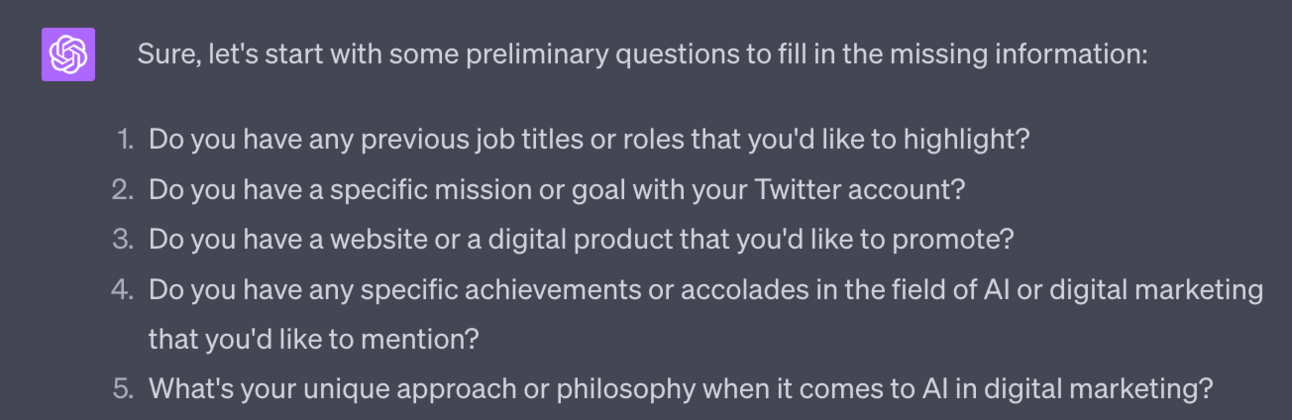The height and width of the screenshot is (420, 1292).
Task: Click the question about previous job titles
Action: point(588,139)
